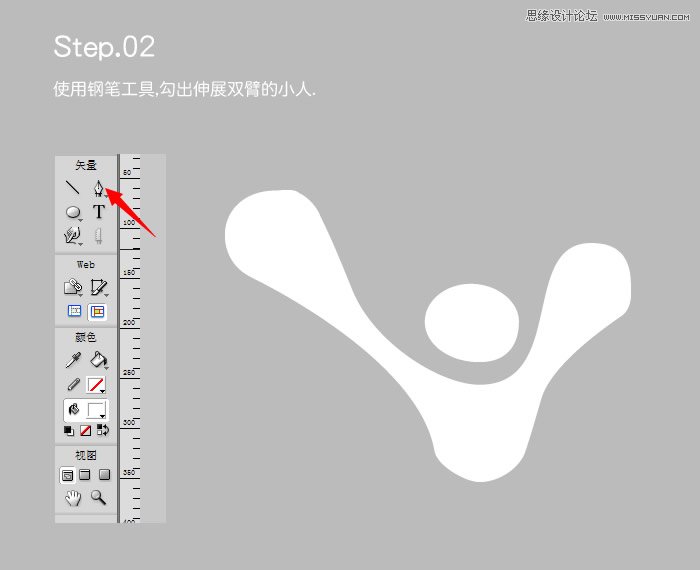Click Set default stroke/fill colors button
The width and height of the screenshot is (700, 570).
pos(68,430)
